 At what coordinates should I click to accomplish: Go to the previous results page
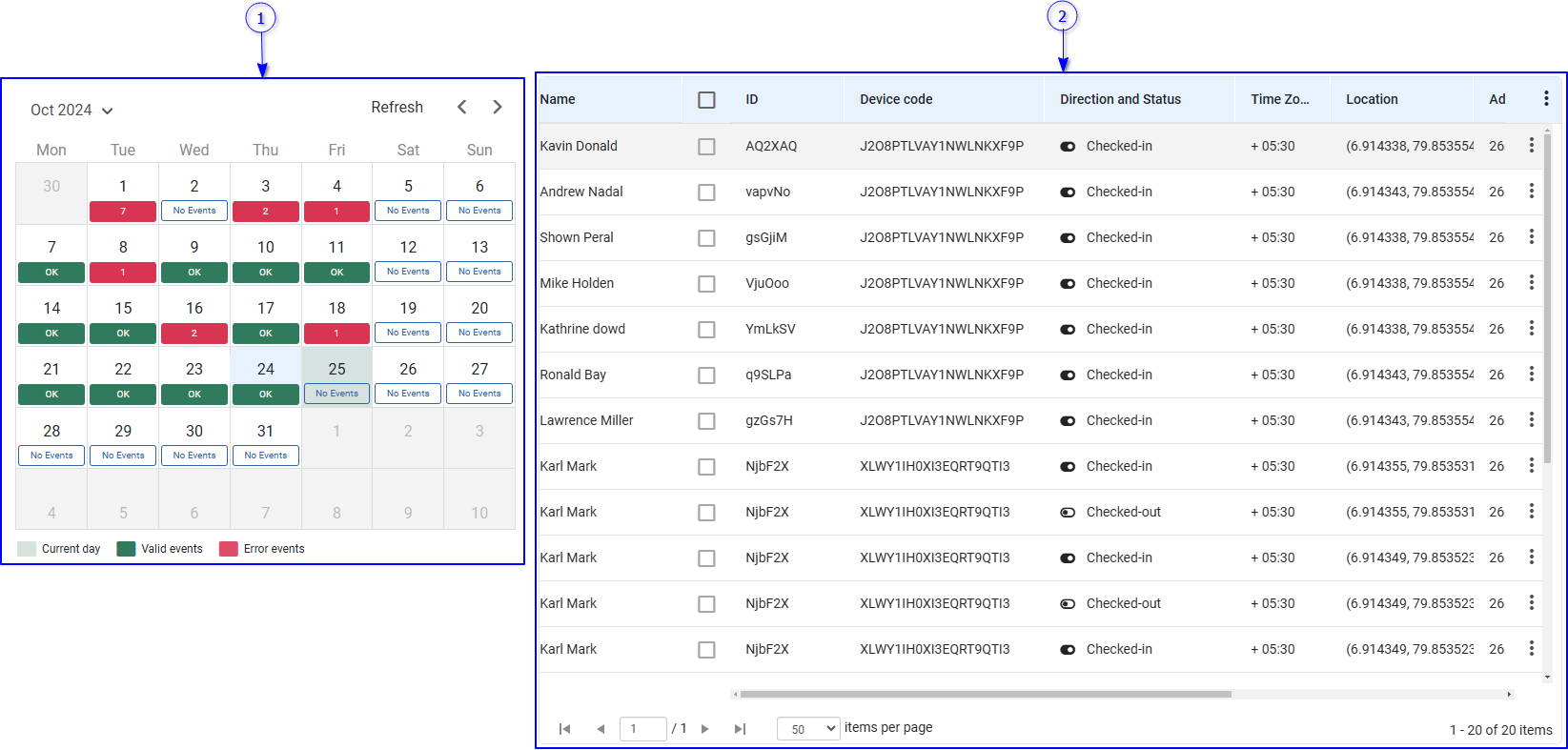point(601,729)
